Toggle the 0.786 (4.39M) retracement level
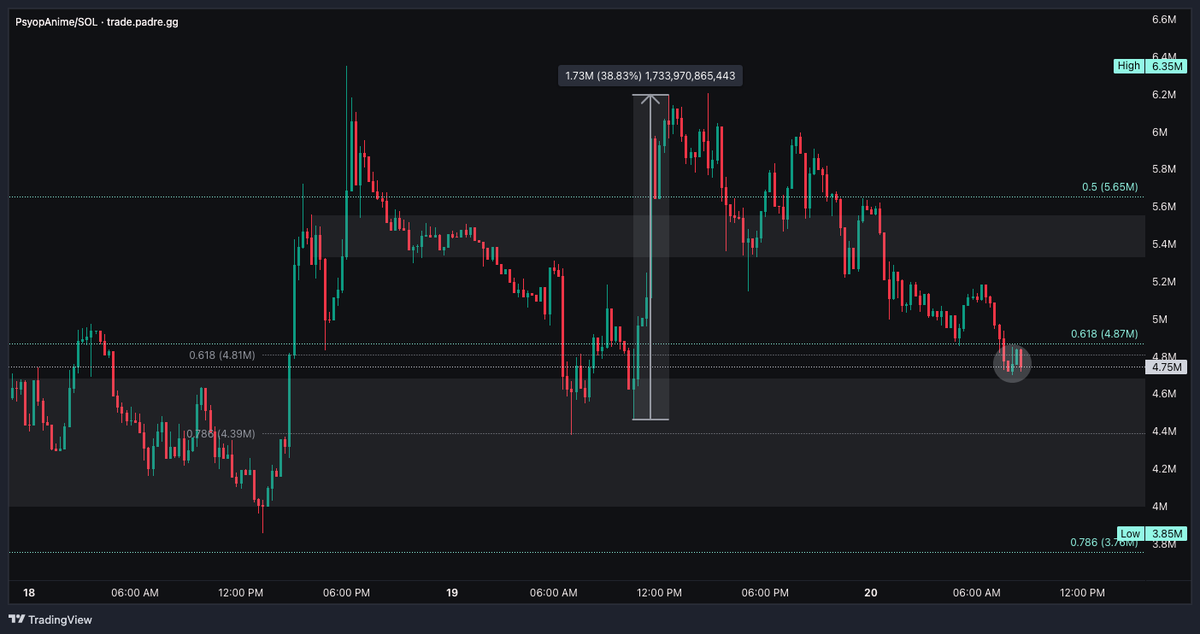1200x634 pixels. 221,433
